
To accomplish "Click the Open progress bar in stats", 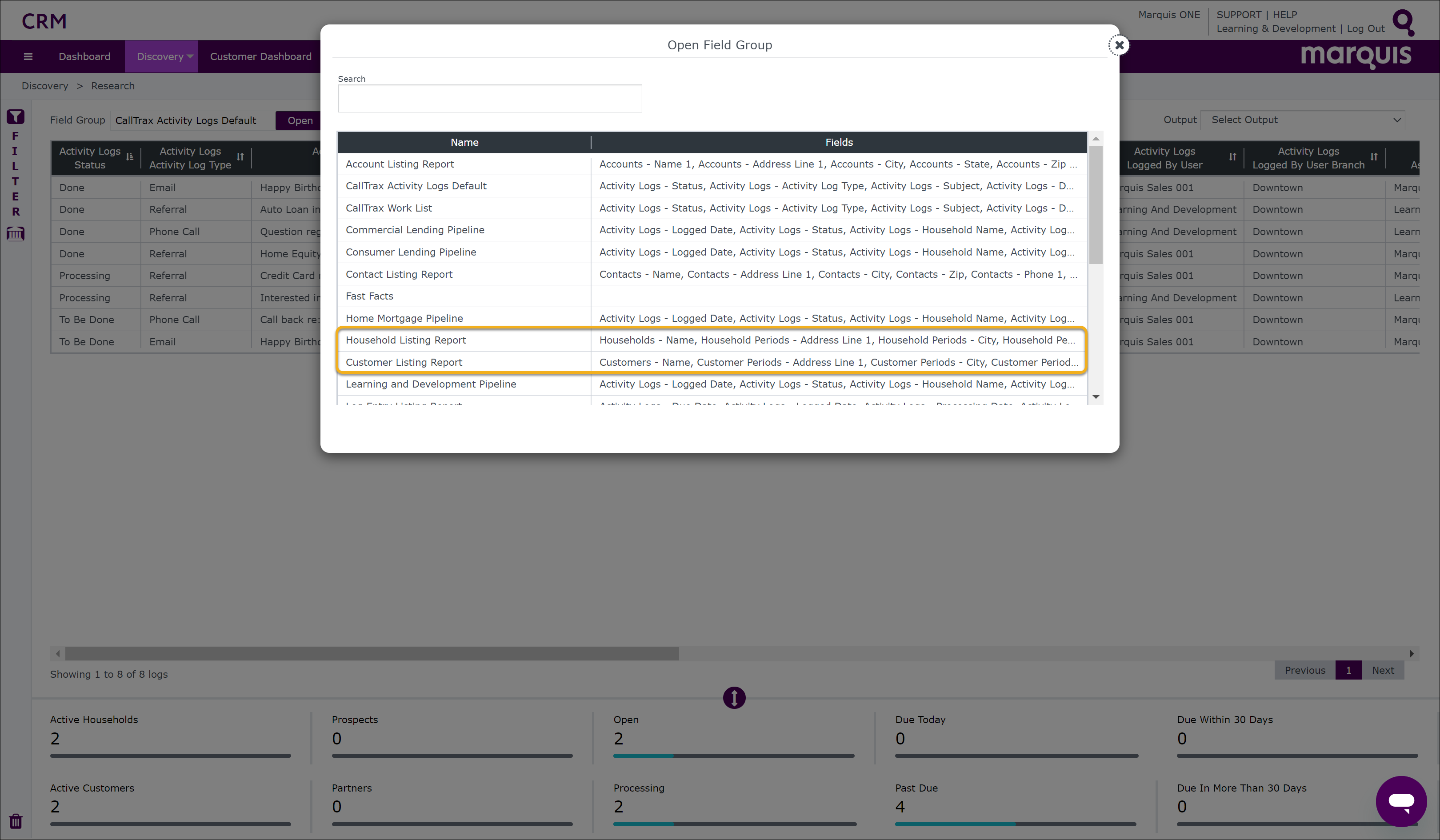I will tap(734, 756).
